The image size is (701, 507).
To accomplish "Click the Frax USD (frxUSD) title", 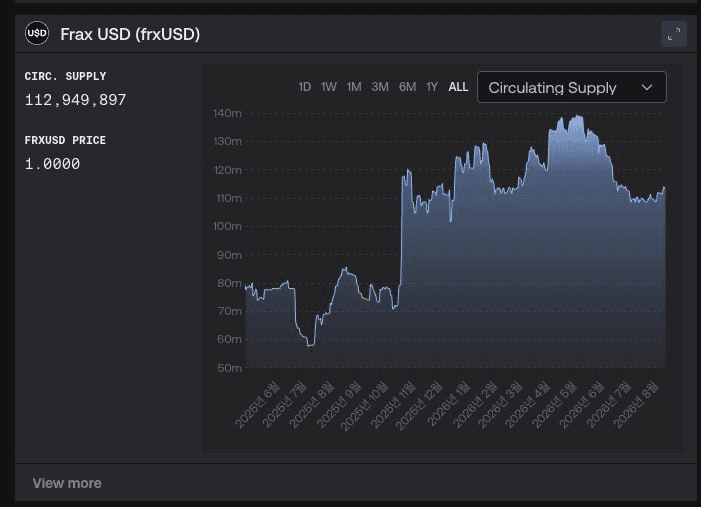I will click(x=130, y=34).
